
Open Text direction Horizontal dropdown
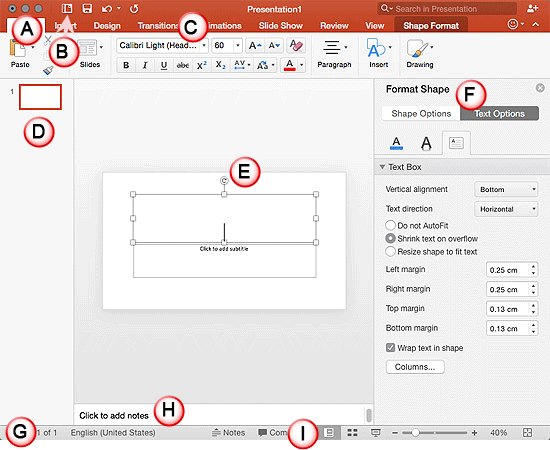click(506, 209)
